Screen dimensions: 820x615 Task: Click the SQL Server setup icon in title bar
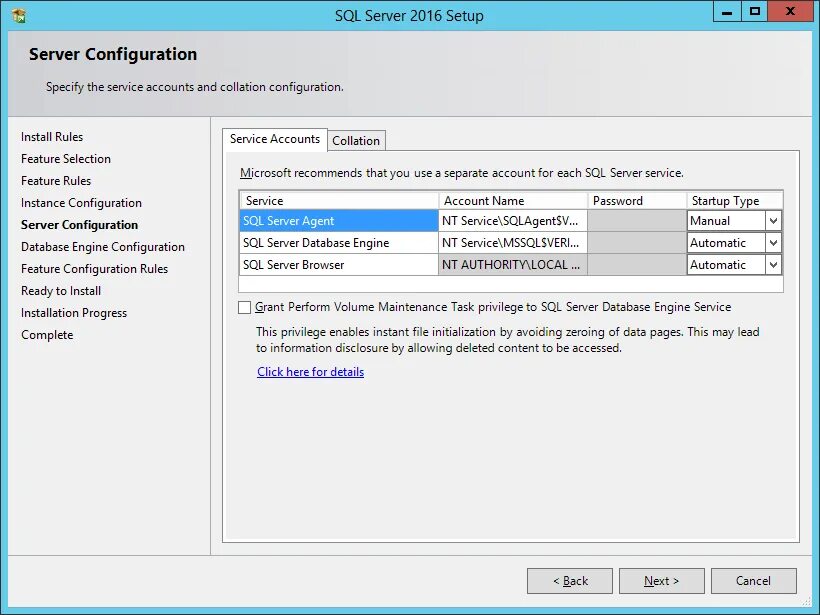click(x=19, y=16)
